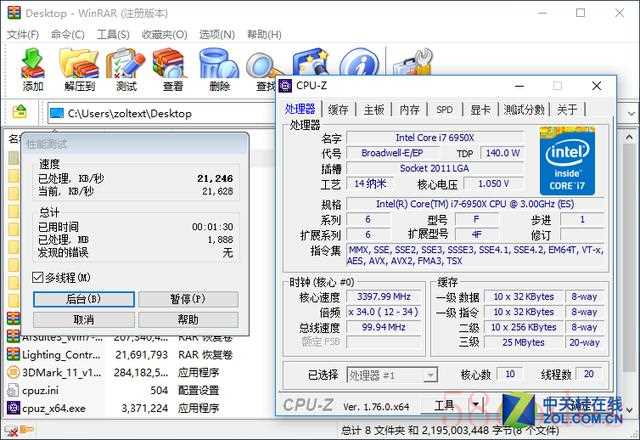
Task: Select the 3DMark_11_v1... file name
Action: (x=62, y=373)
